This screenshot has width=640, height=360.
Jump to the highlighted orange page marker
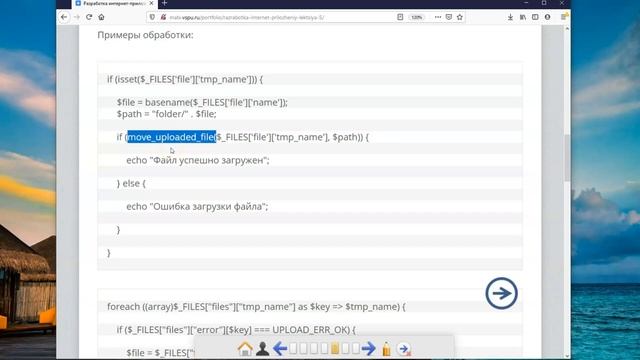tap(335, 349)
